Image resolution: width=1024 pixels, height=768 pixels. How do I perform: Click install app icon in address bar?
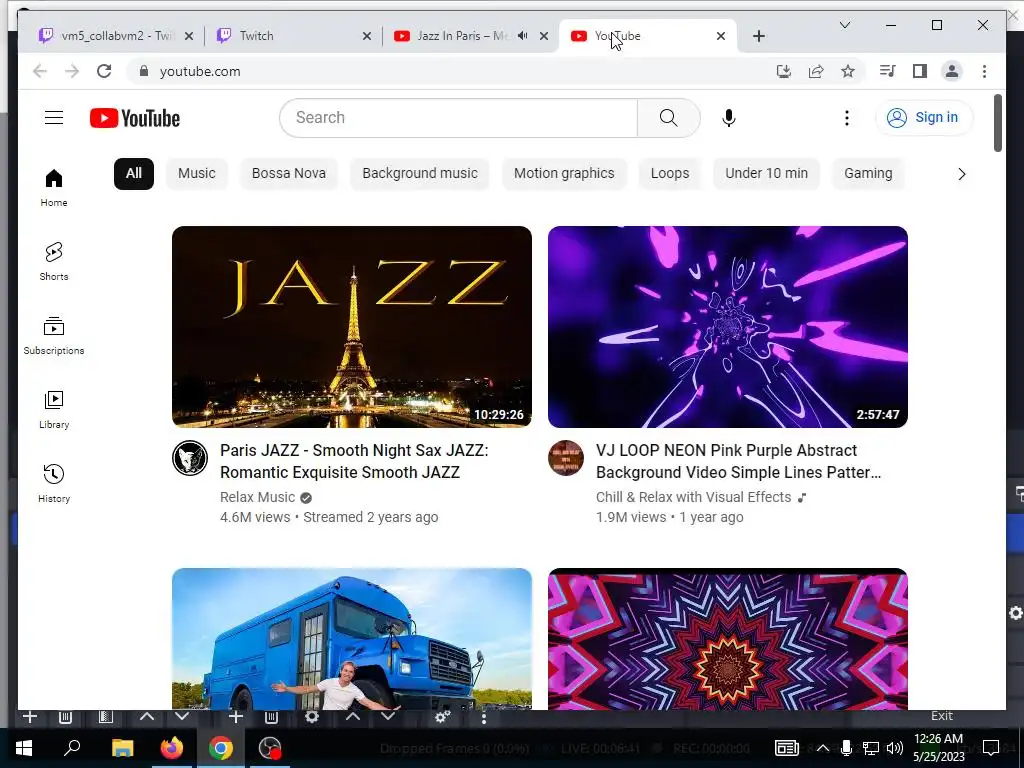(x=784, y=71)
